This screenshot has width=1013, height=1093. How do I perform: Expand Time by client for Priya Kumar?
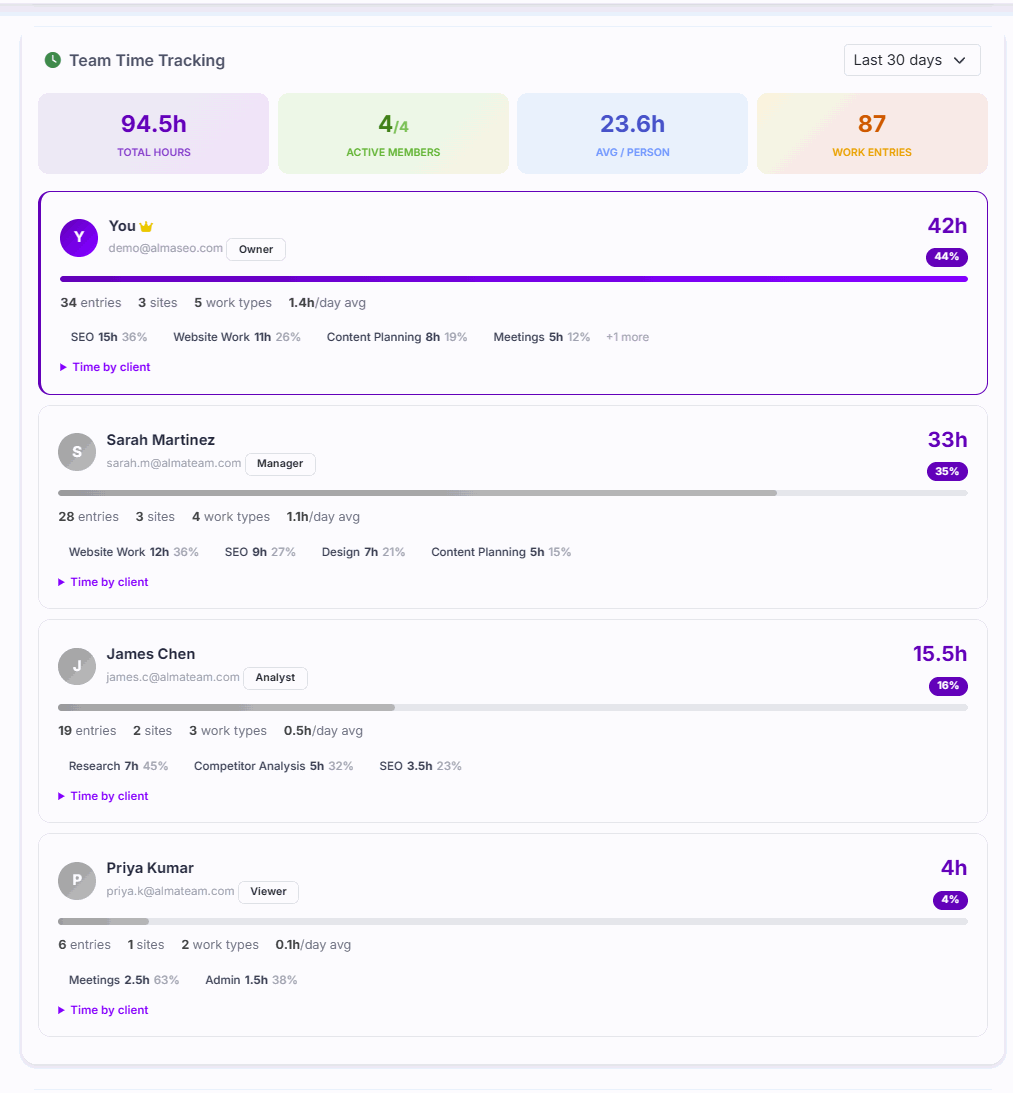pos(103,1010)
